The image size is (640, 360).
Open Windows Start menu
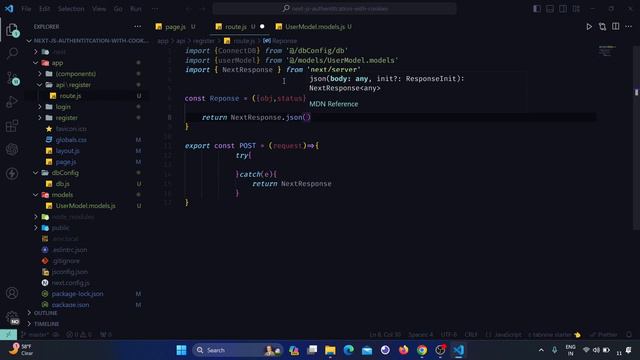(181, 350)
